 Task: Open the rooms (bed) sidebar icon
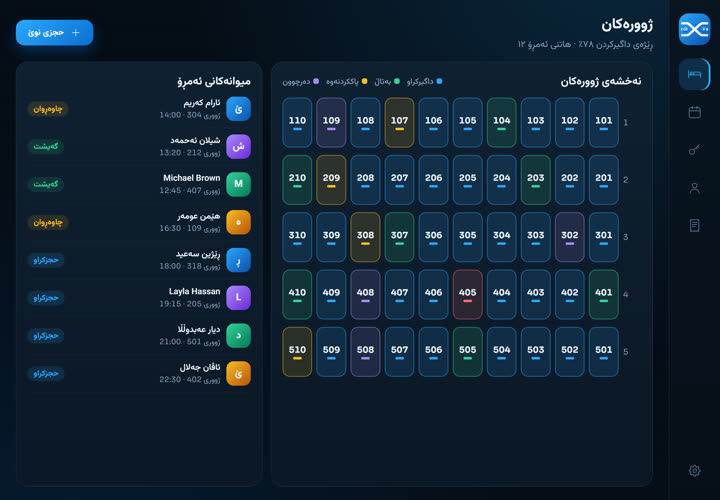[x=694, y=74]
